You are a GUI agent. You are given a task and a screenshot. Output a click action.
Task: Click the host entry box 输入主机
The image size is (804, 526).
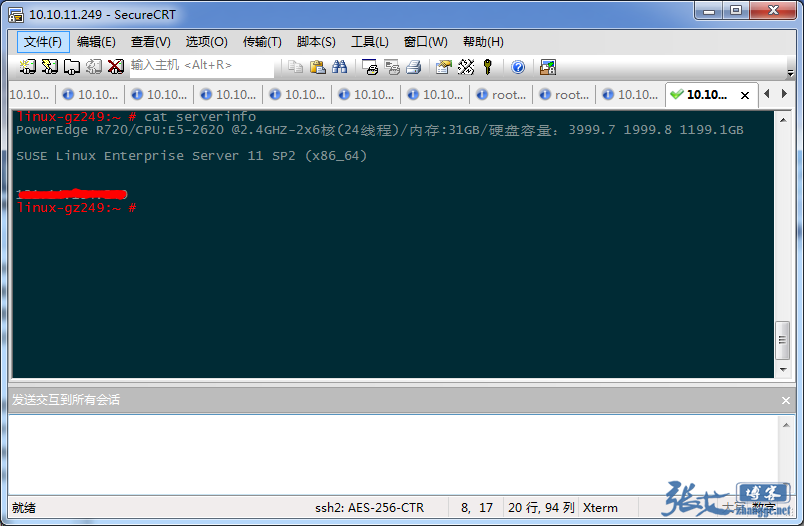202,67
